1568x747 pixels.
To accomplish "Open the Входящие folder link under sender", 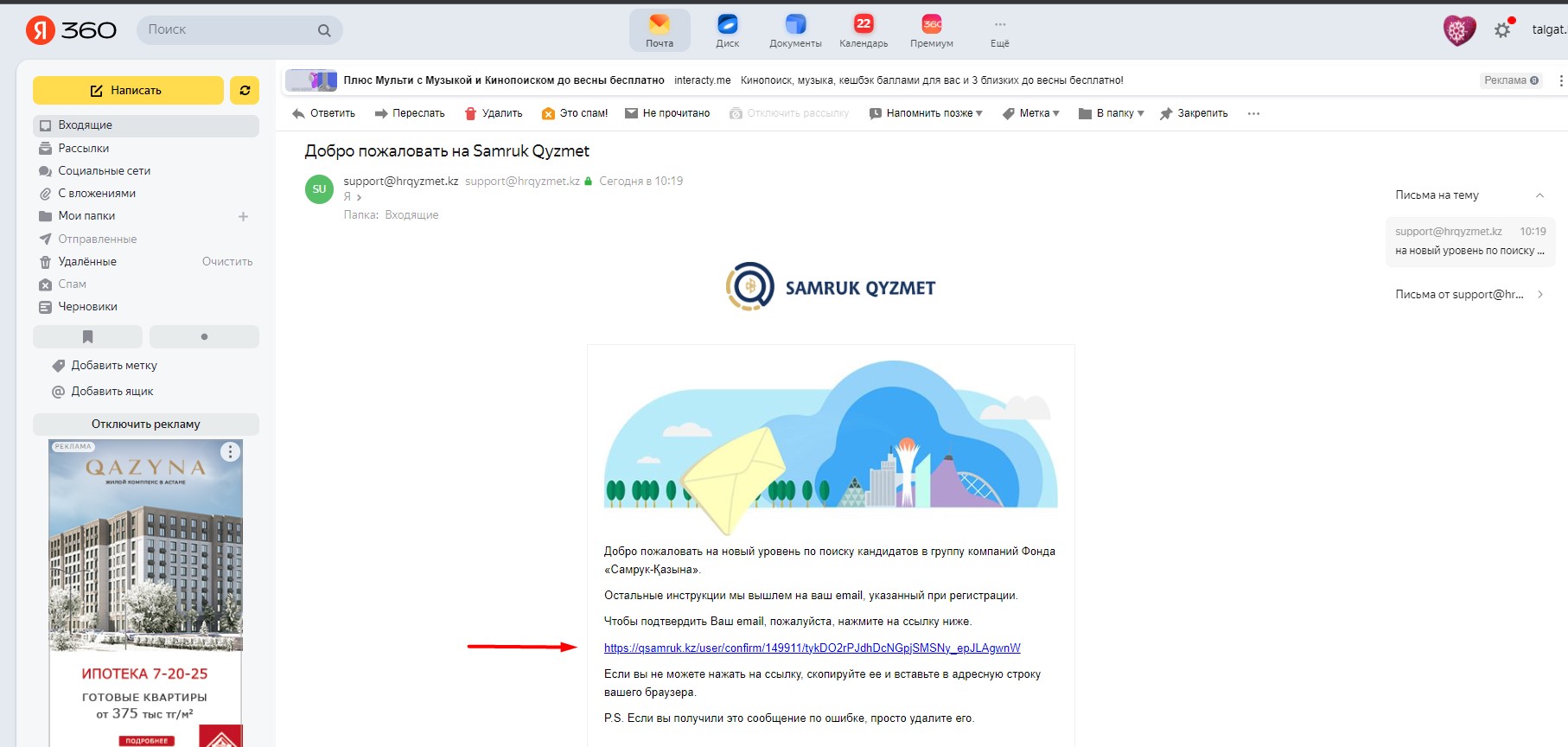I will [x=411, y=215].
